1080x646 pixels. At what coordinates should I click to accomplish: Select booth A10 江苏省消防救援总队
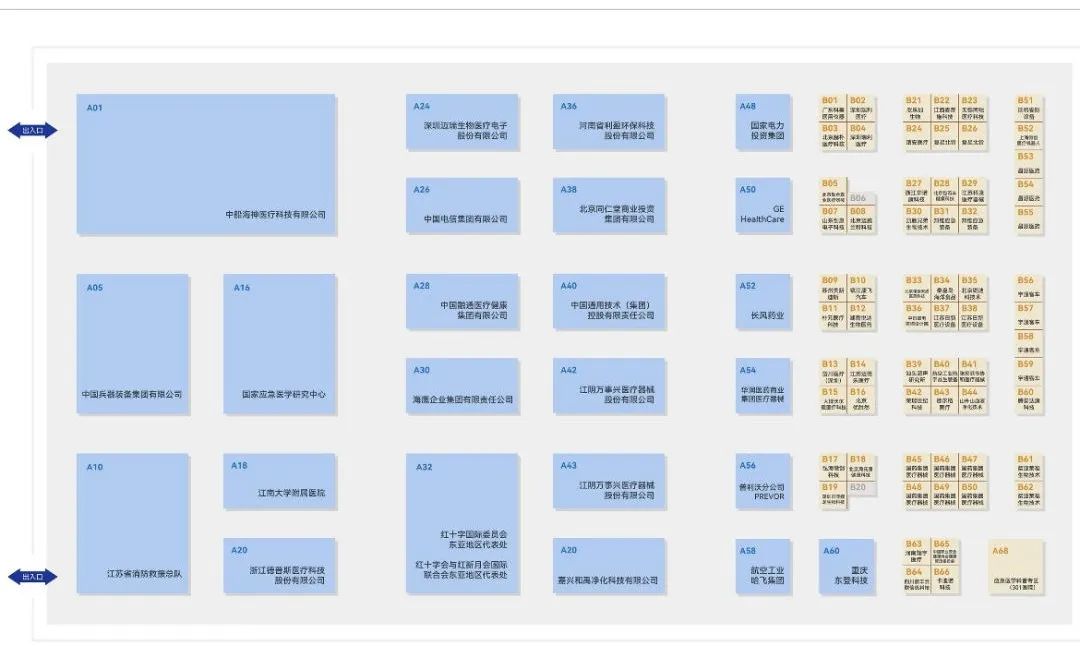[133, 523]
